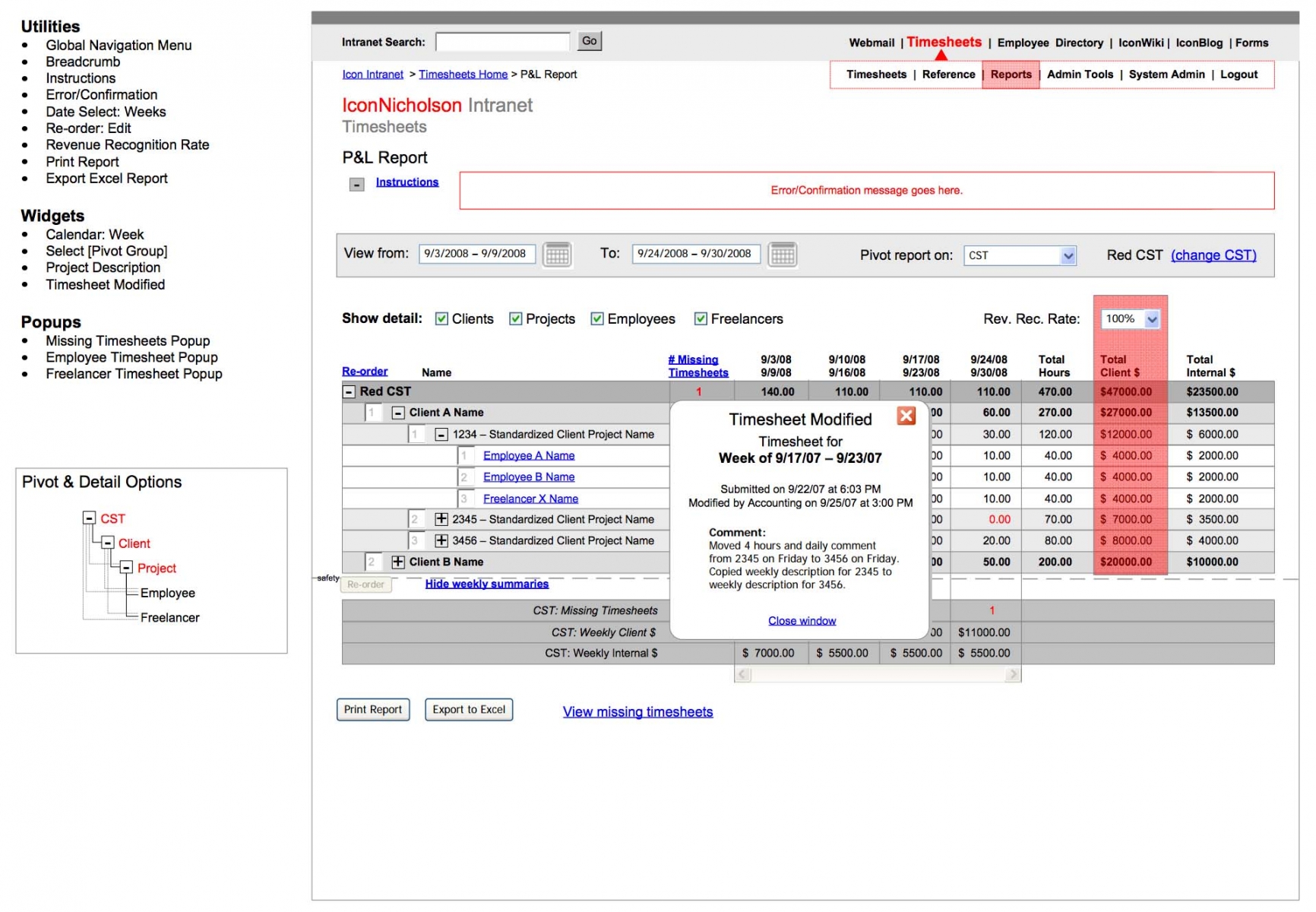
Task: Open the View missing timesheets link
Action: (637, 712)
